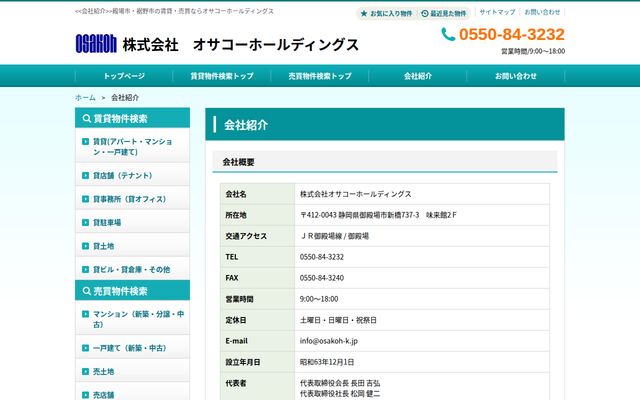Click the 定休日 row label

(x=236, y=320)
